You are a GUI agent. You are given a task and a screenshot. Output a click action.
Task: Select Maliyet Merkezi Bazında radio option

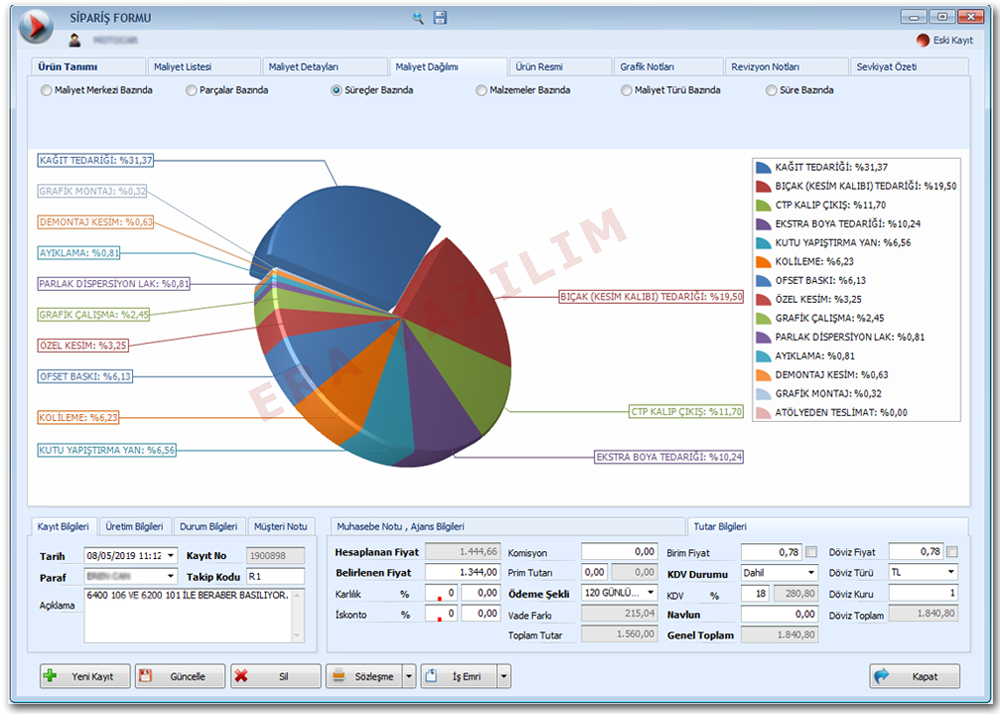pyautogui.click(x=46, y=90)
